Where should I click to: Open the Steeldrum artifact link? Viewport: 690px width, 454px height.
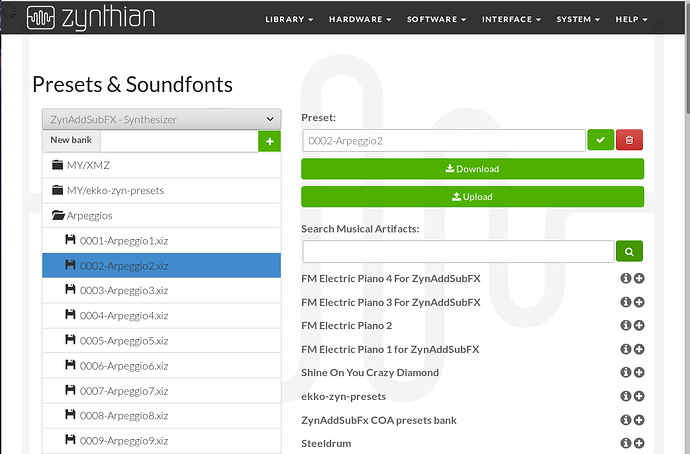tap(326, 443)
